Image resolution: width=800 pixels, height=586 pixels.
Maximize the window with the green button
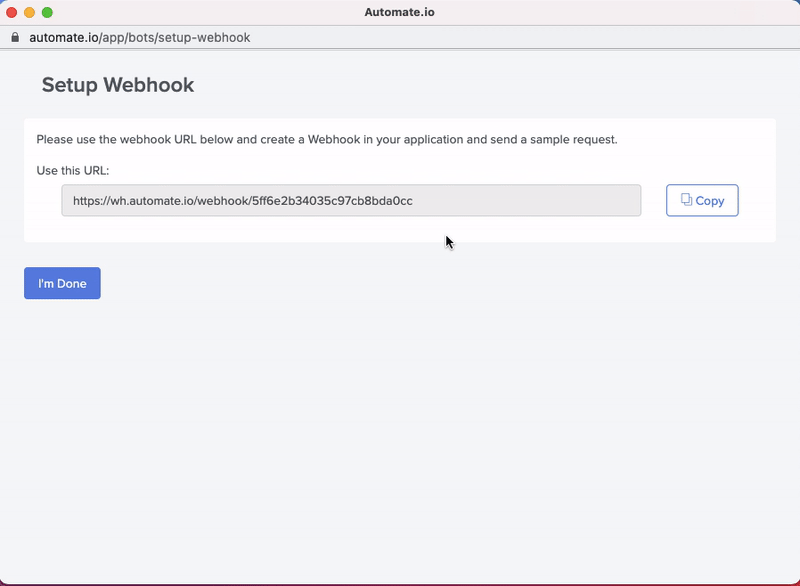47,12
